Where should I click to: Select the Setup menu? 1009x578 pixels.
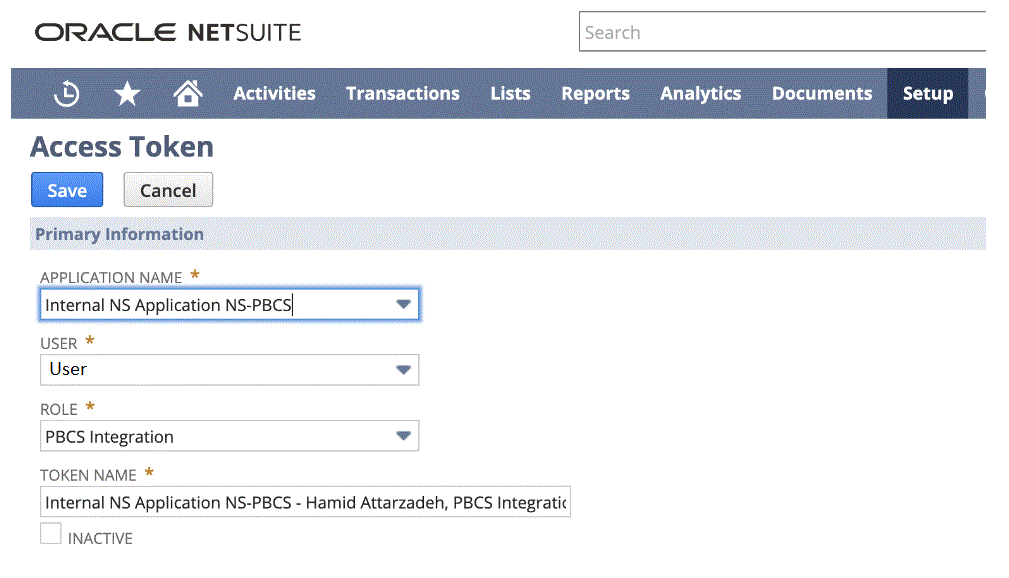click(927, 93)
